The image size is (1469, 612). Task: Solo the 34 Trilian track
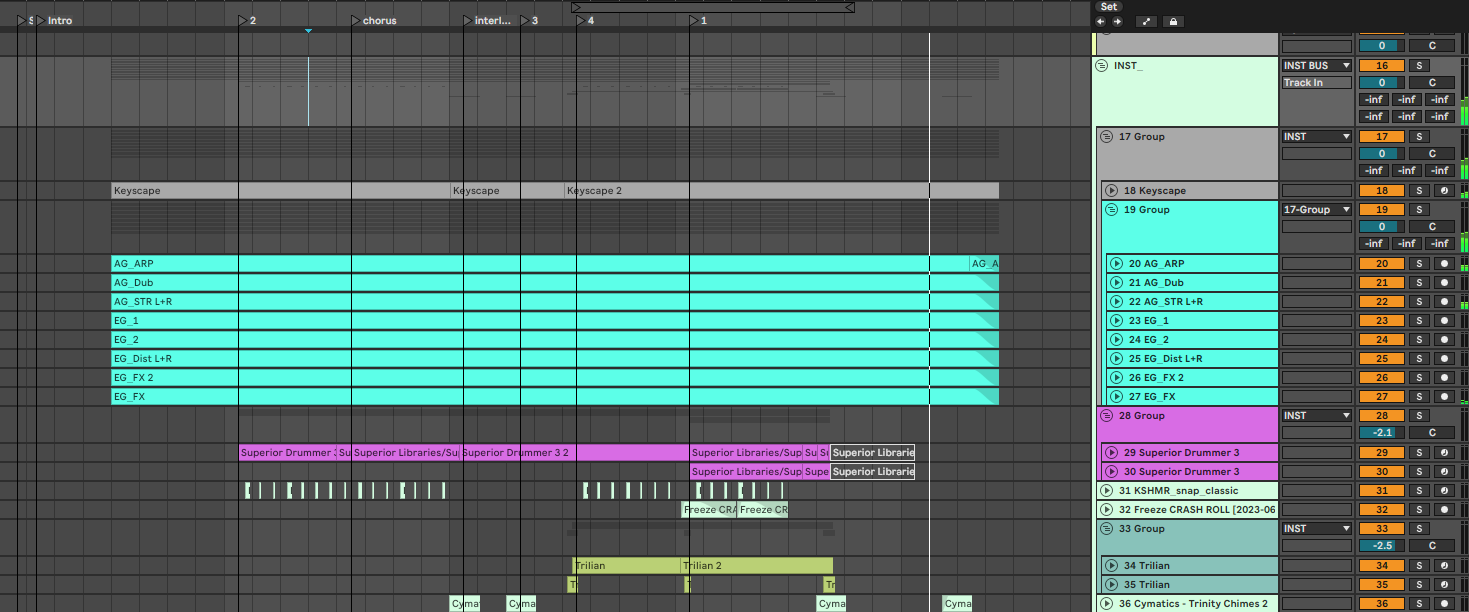(x=1418, y=566)
